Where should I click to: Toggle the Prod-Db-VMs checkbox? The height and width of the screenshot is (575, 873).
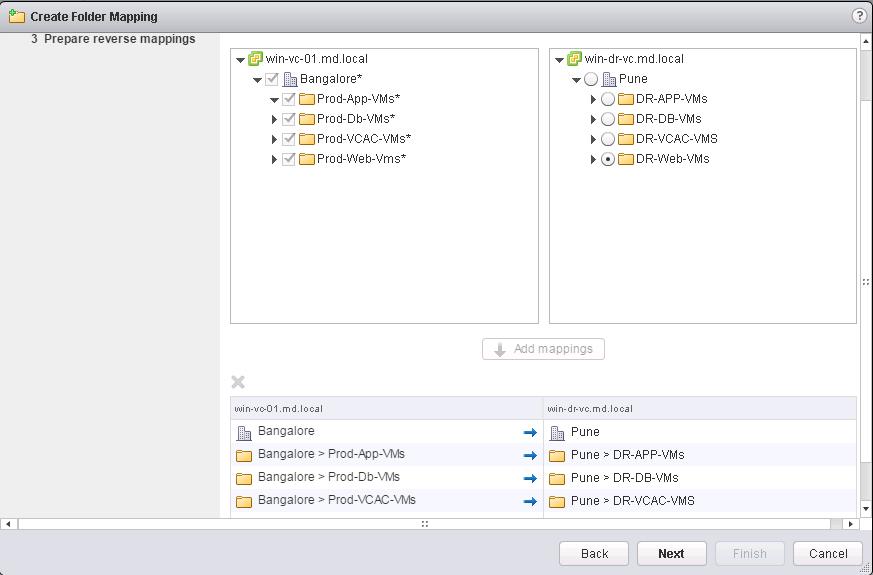coord(288,119)
